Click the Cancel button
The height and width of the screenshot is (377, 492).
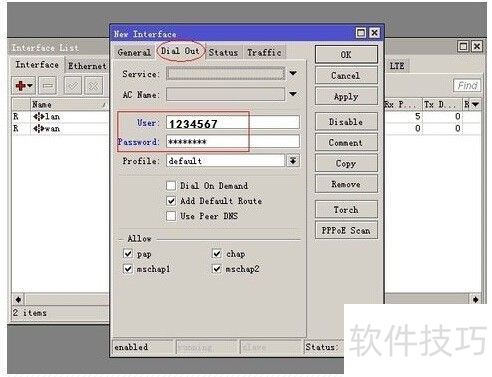pyautogui.click(x=346, y=76)
